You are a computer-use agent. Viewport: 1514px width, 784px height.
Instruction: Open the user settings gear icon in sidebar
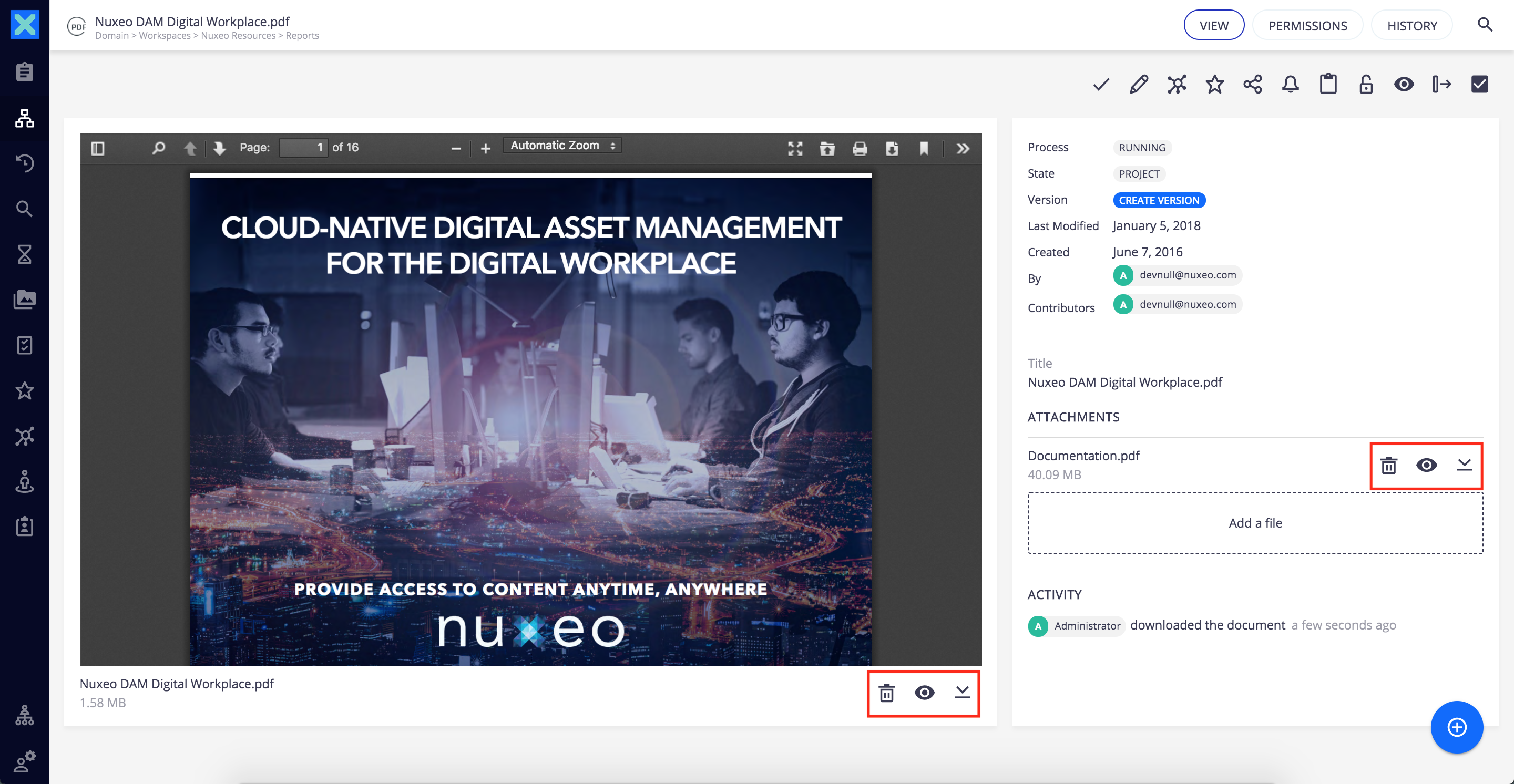coord(25,761)
